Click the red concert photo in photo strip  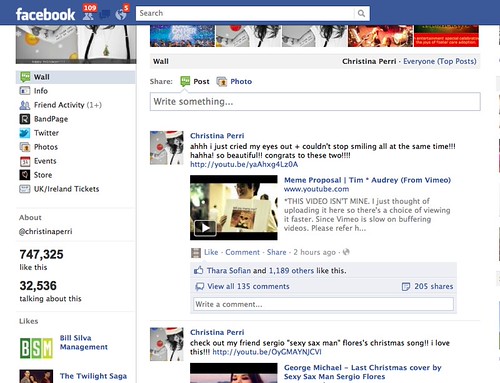pyautogui.click(x=380, y=36)
